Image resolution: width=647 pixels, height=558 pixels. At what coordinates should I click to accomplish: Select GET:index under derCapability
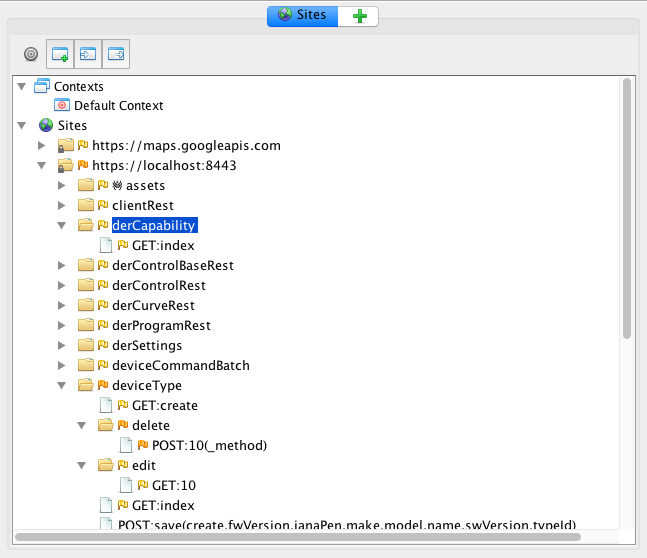pos(162,246)
